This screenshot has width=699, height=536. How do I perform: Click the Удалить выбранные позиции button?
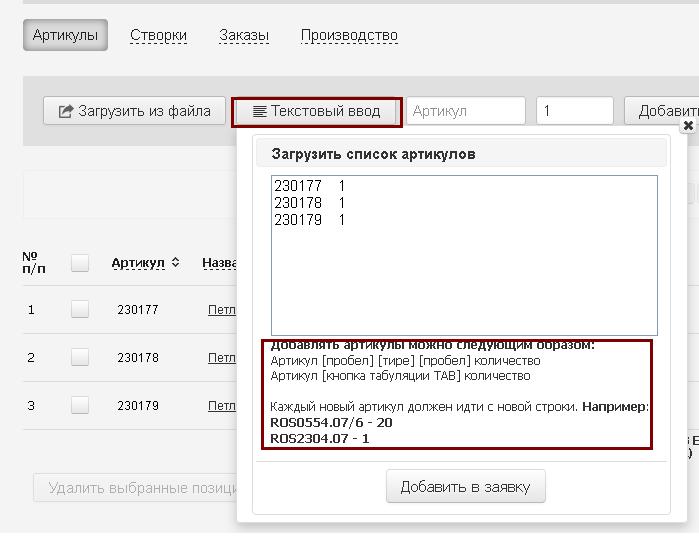tap(135, 488)
